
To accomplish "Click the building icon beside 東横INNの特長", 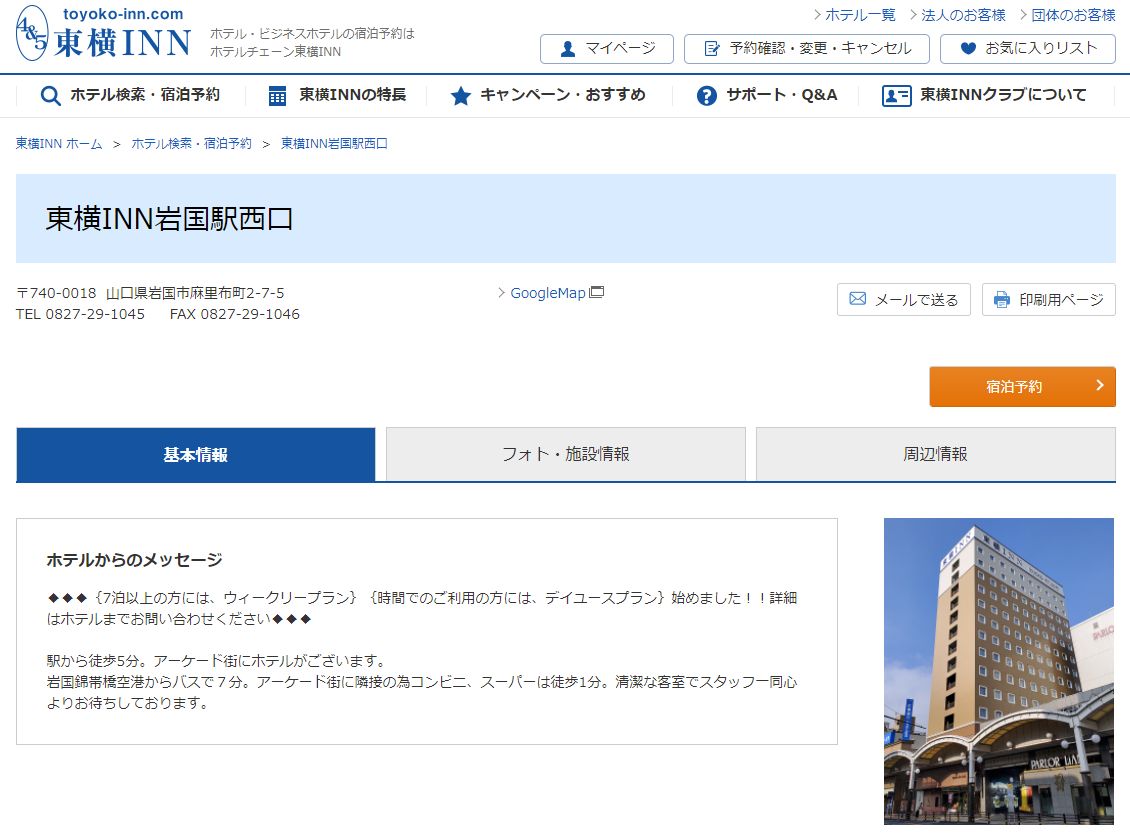I will coord(278,96).
